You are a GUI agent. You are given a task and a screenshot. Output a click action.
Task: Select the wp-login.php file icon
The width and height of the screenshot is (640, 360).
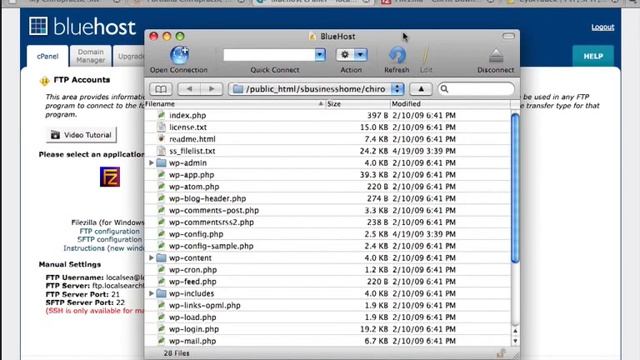pyautogui.click(x=162, y=329)
